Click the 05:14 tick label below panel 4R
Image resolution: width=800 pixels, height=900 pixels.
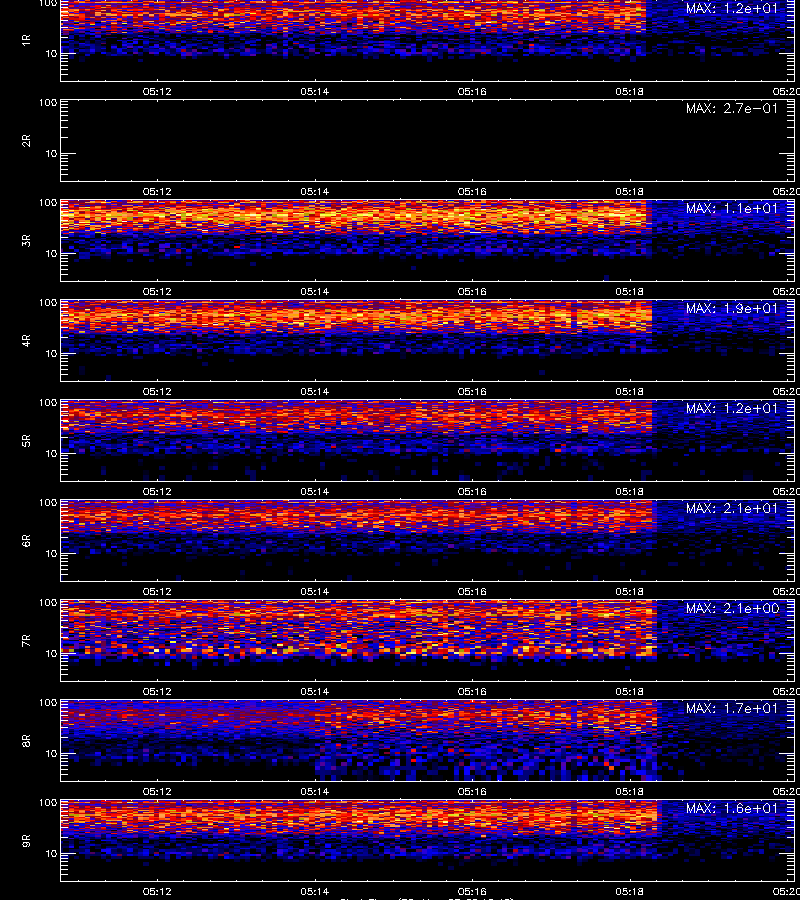point(314,391)
